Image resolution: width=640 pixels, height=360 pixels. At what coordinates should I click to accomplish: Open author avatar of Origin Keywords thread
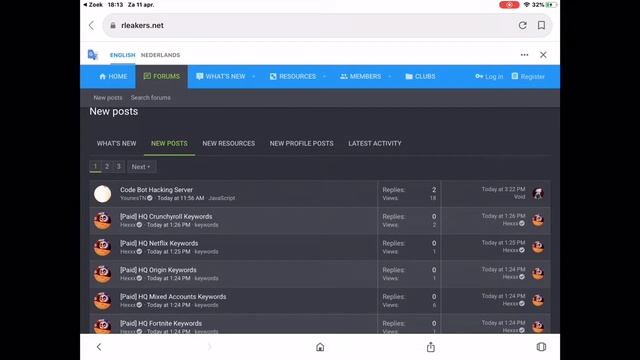pos(102,274)
